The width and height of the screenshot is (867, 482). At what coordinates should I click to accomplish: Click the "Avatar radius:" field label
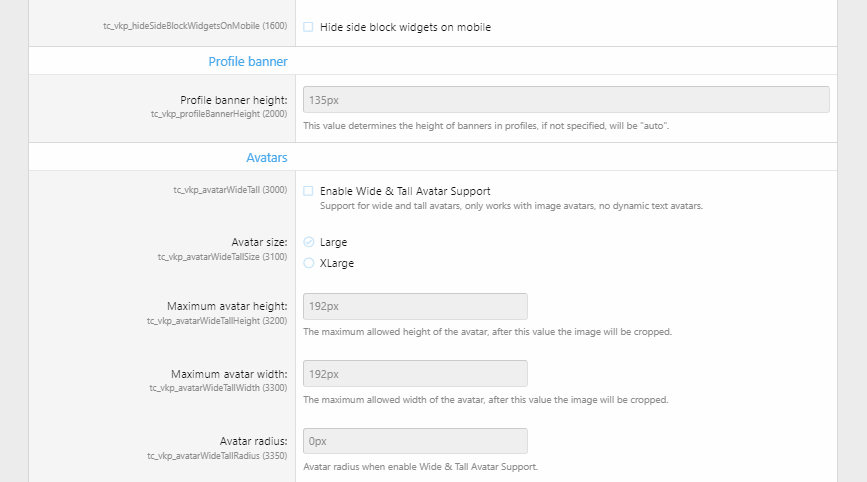click(x=254, y=441)
